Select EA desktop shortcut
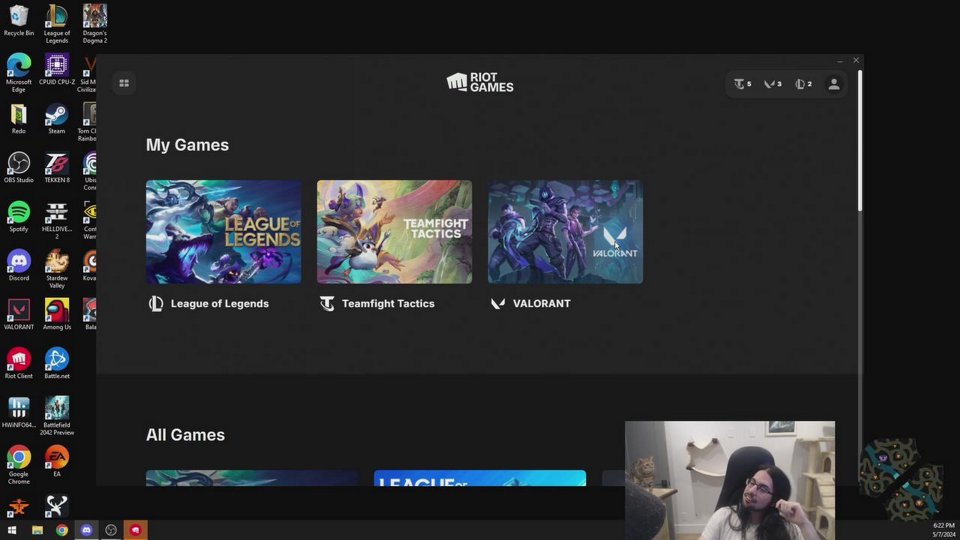 (x=57, y=462)
